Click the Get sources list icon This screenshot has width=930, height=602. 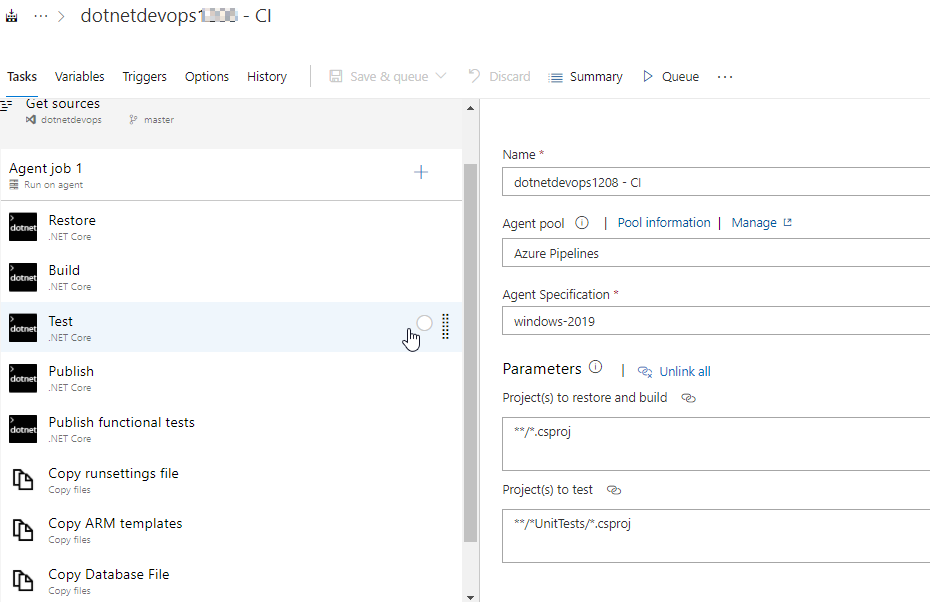point(7,106)
